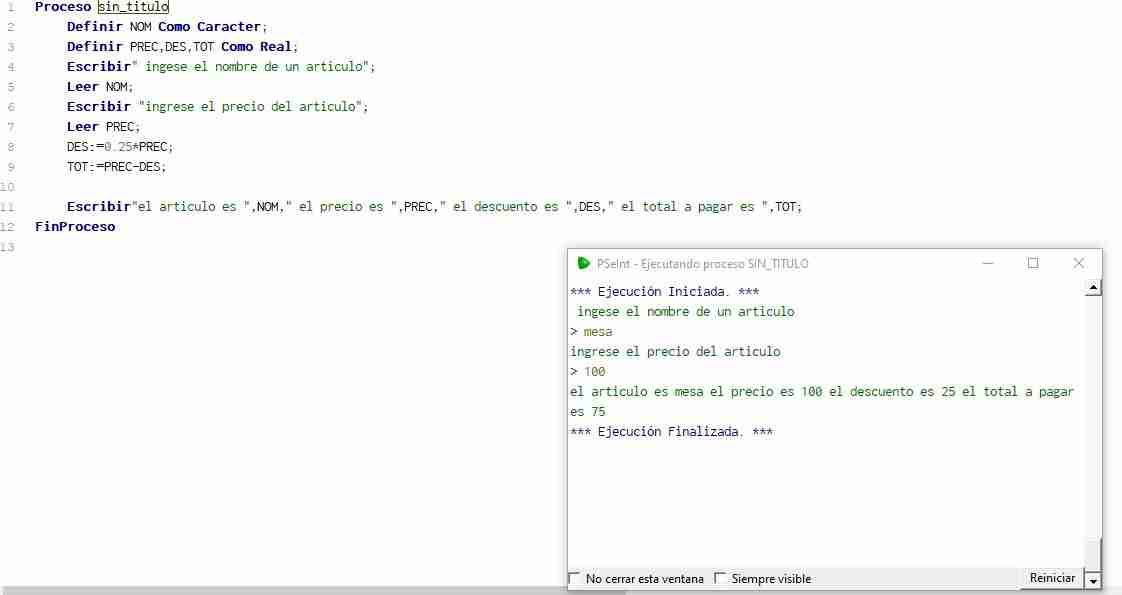
Task: Click the 'Proceso' keyword on line 1
Action: (63, 7)
